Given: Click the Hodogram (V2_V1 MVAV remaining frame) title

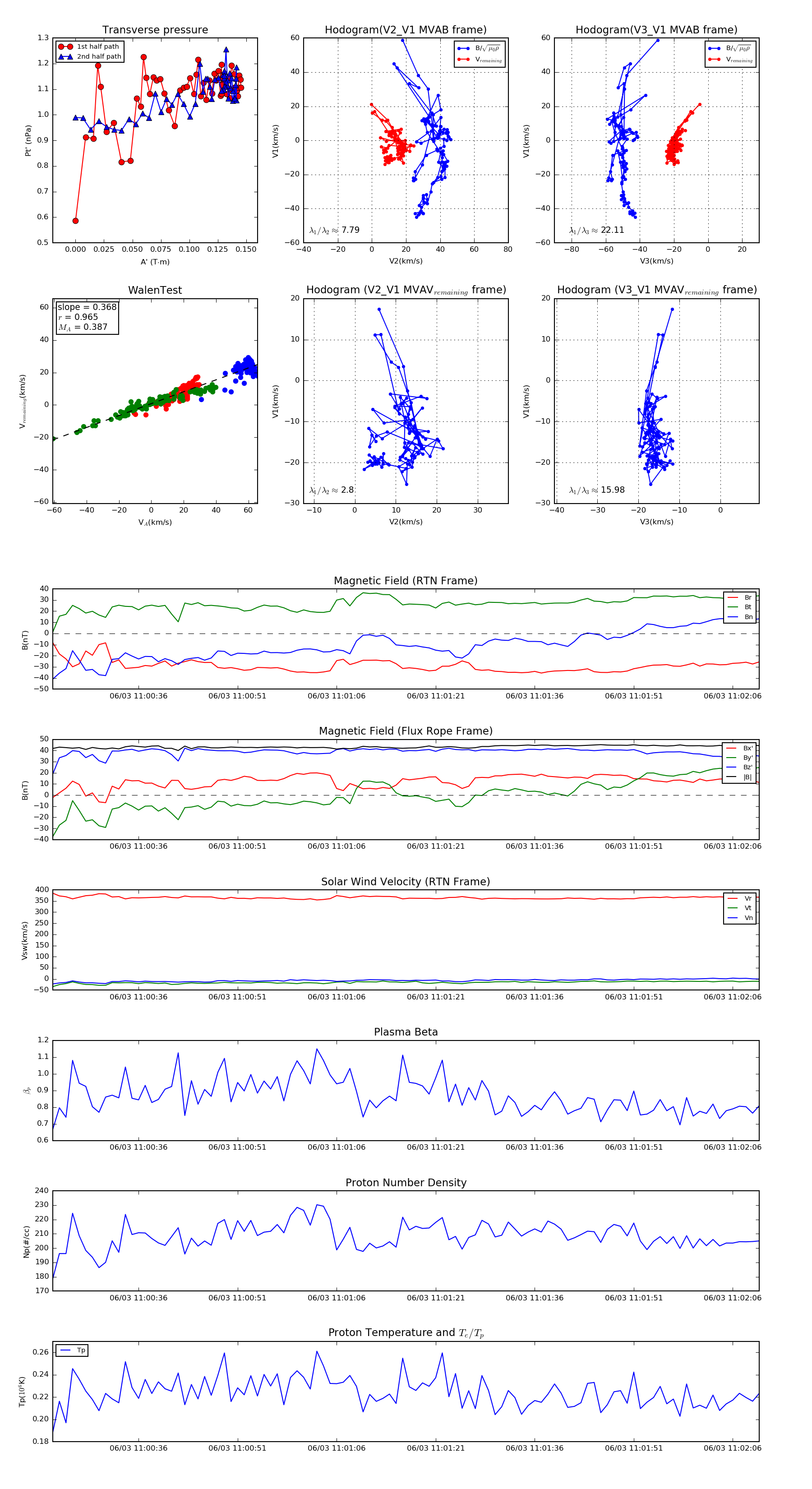Looking at the screenshot, I should pyautogui.click(x=406, y=290).
